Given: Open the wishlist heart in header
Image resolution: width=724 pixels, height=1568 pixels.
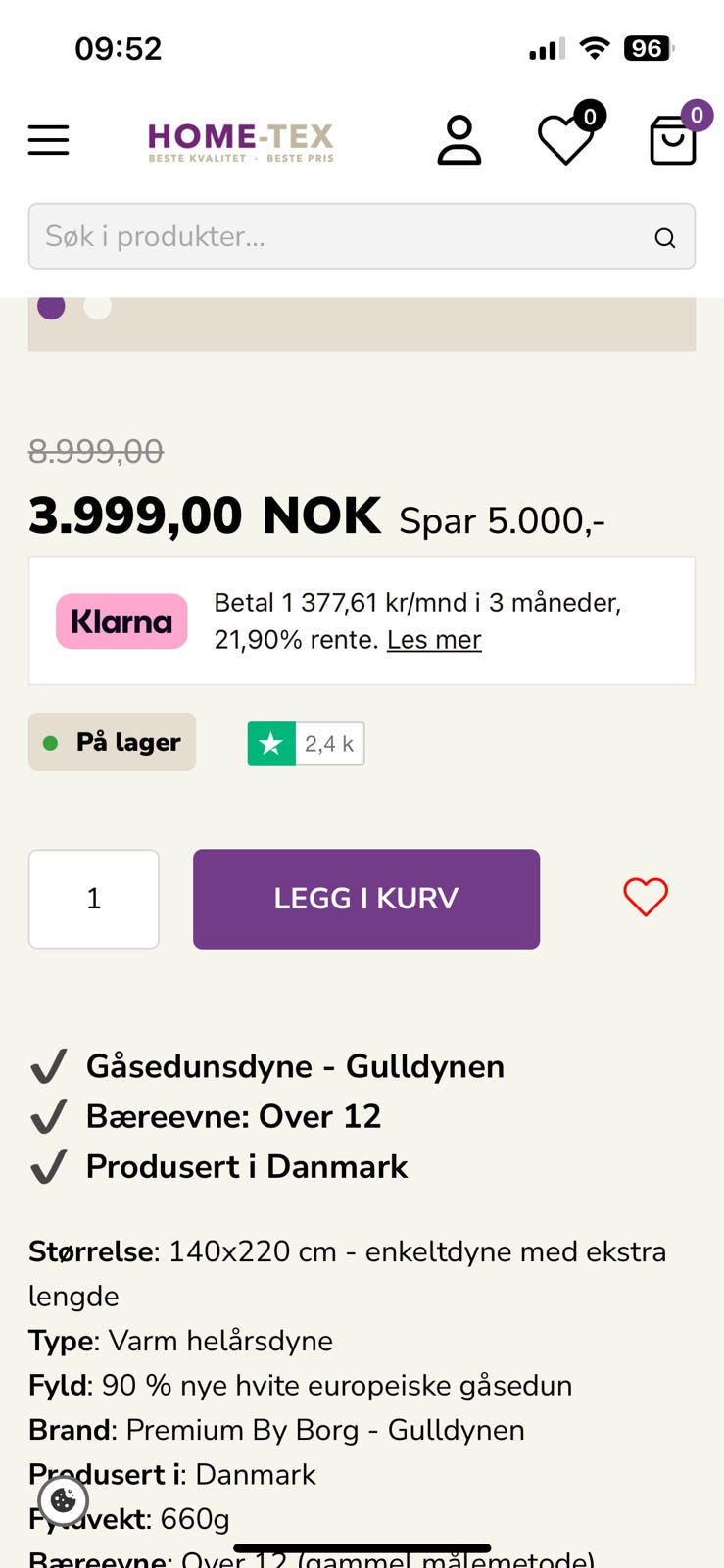Looking at the screenshot, I should (566, 140).
